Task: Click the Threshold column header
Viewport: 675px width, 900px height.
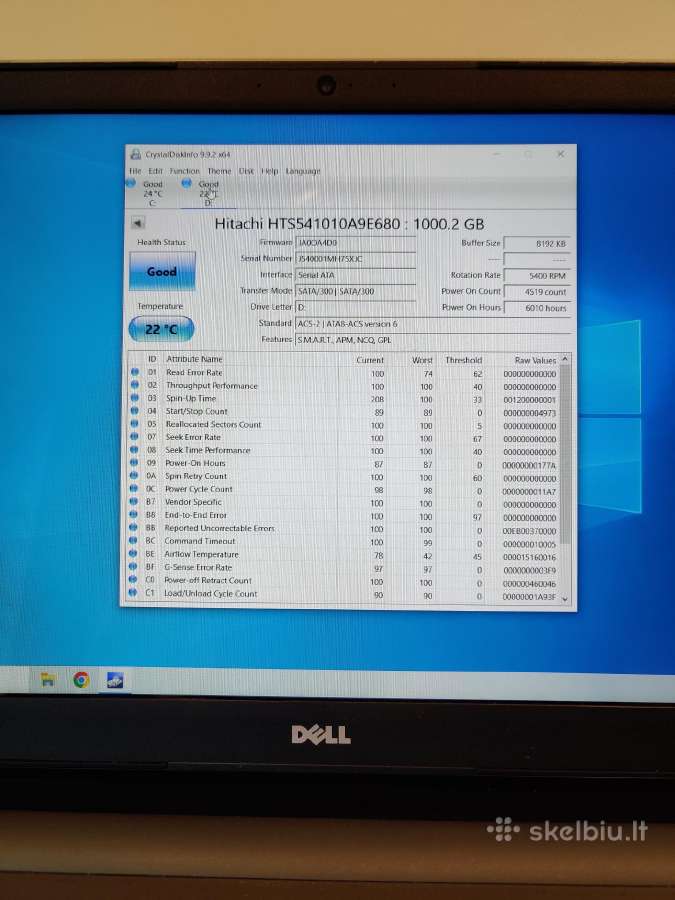Action: click(463, 360)
